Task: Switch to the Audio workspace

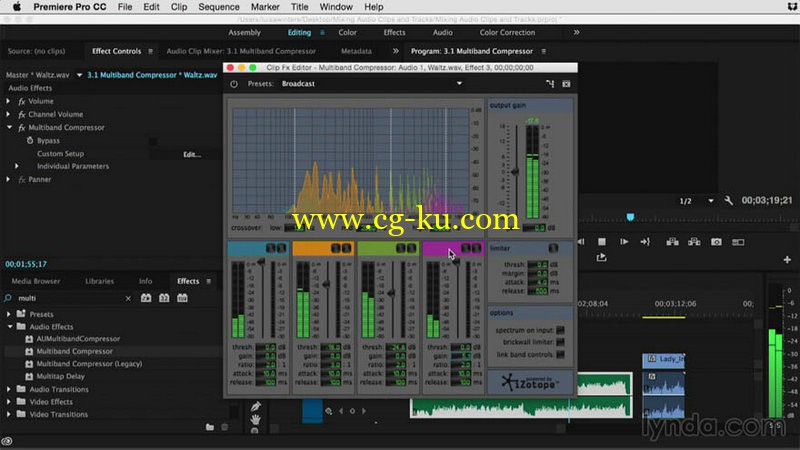Action: point(442,32)
